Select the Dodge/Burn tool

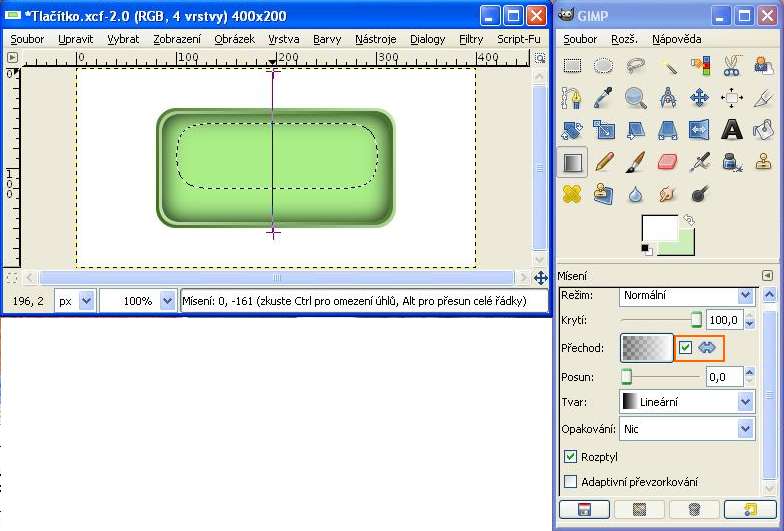700,194
